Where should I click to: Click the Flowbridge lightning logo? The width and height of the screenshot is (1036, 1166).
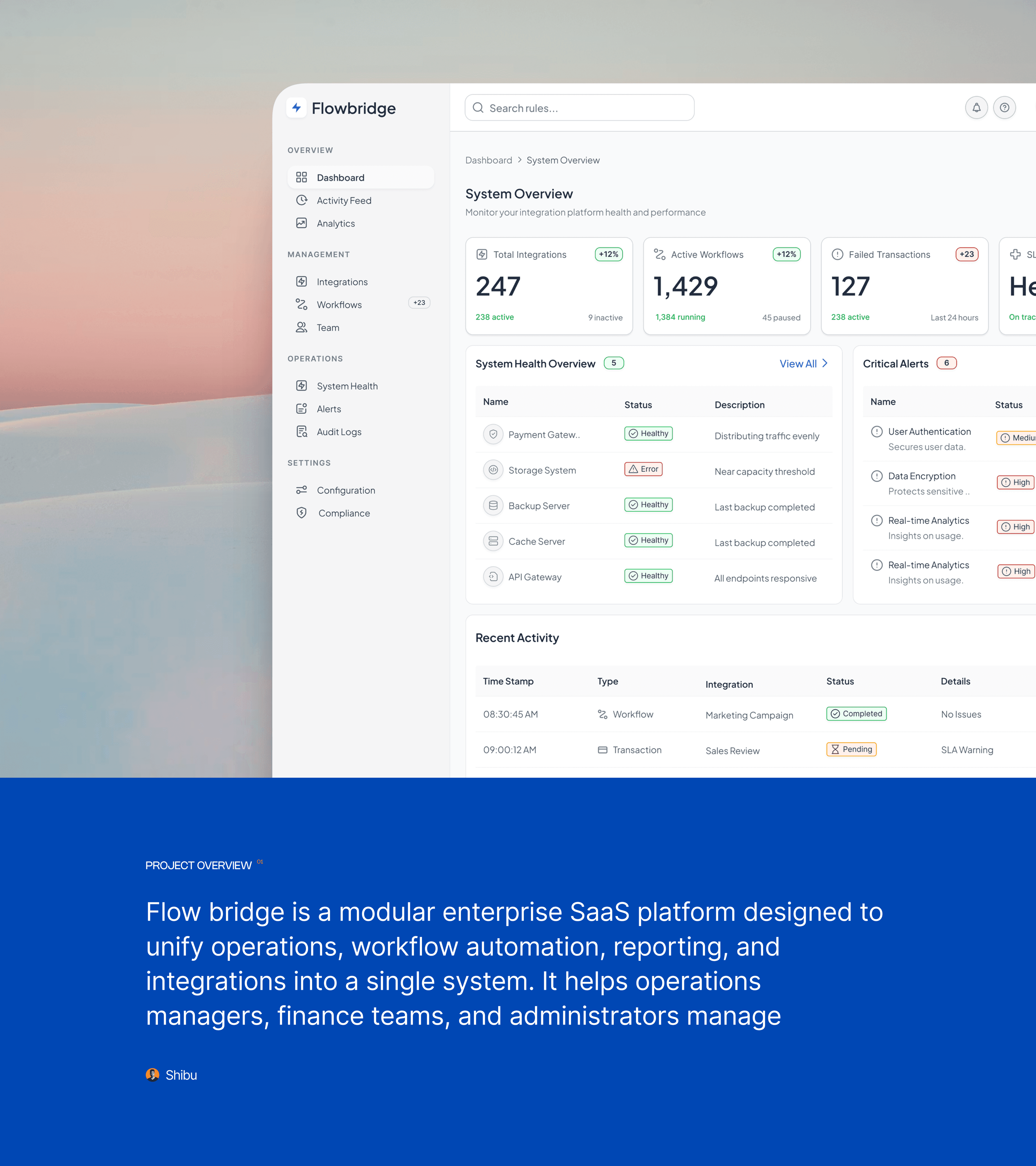(296, 108)
